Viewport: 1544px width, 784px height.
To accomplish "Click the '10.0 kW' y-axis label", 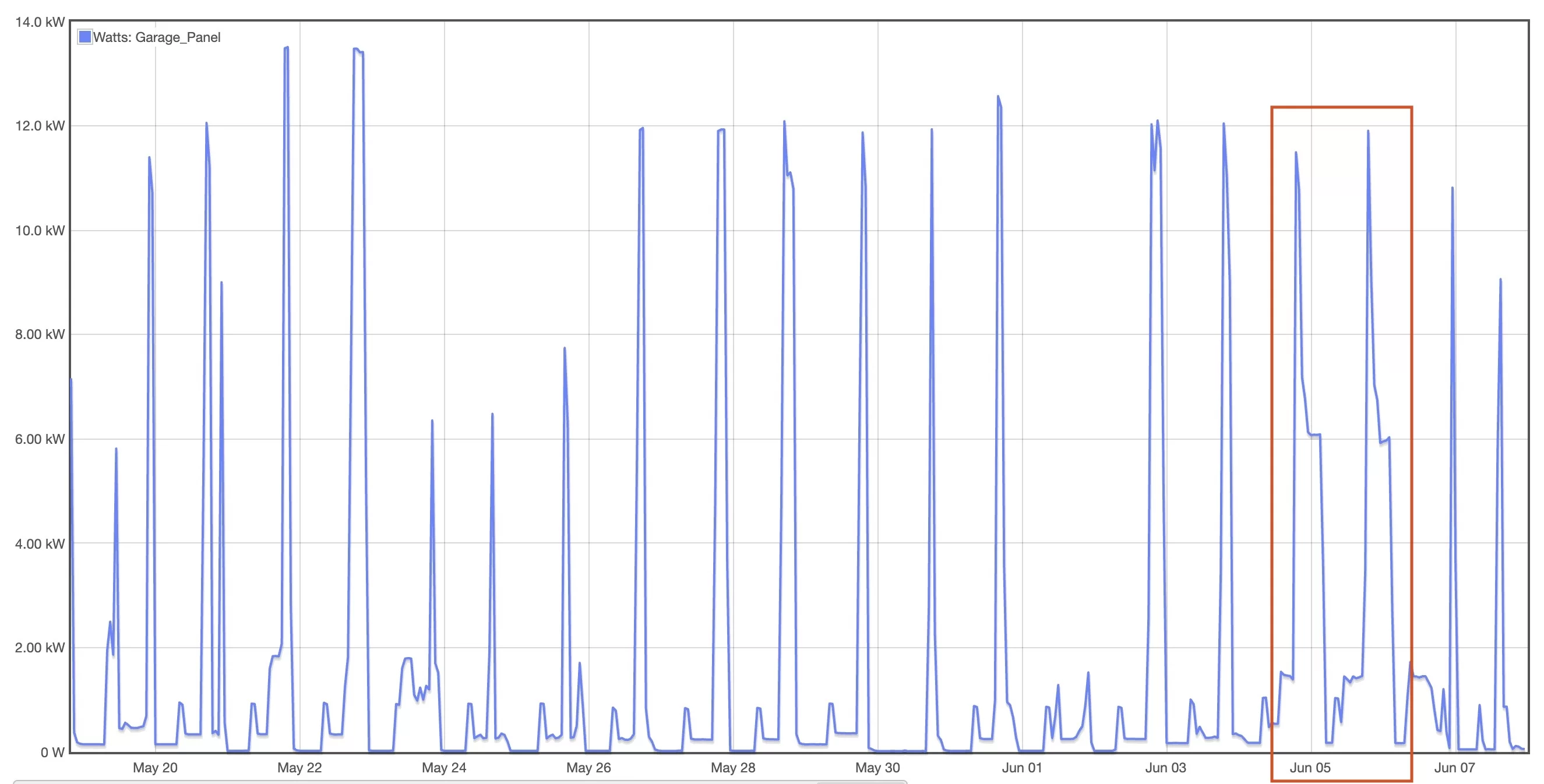I will point(40,231).
